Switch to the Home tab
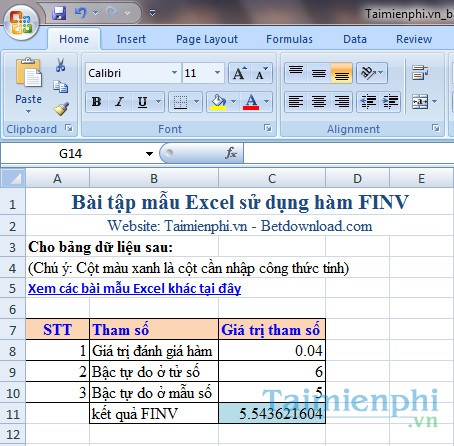The image size is (454, 446). pyautogui.click(x=74, y=39)
